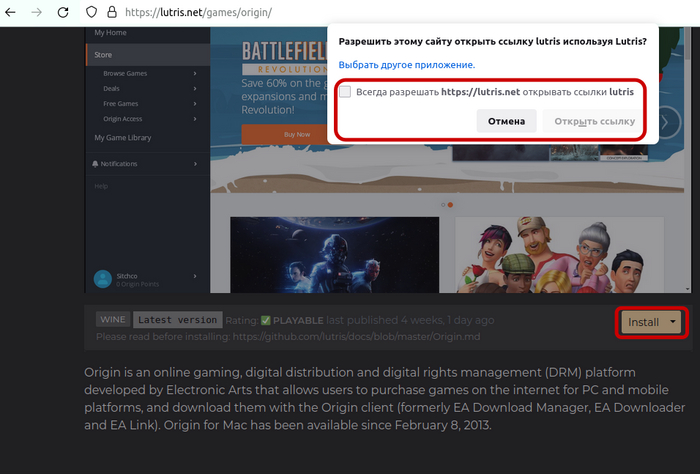Open My Home in Origin sidebar

[x=110, y=33]
